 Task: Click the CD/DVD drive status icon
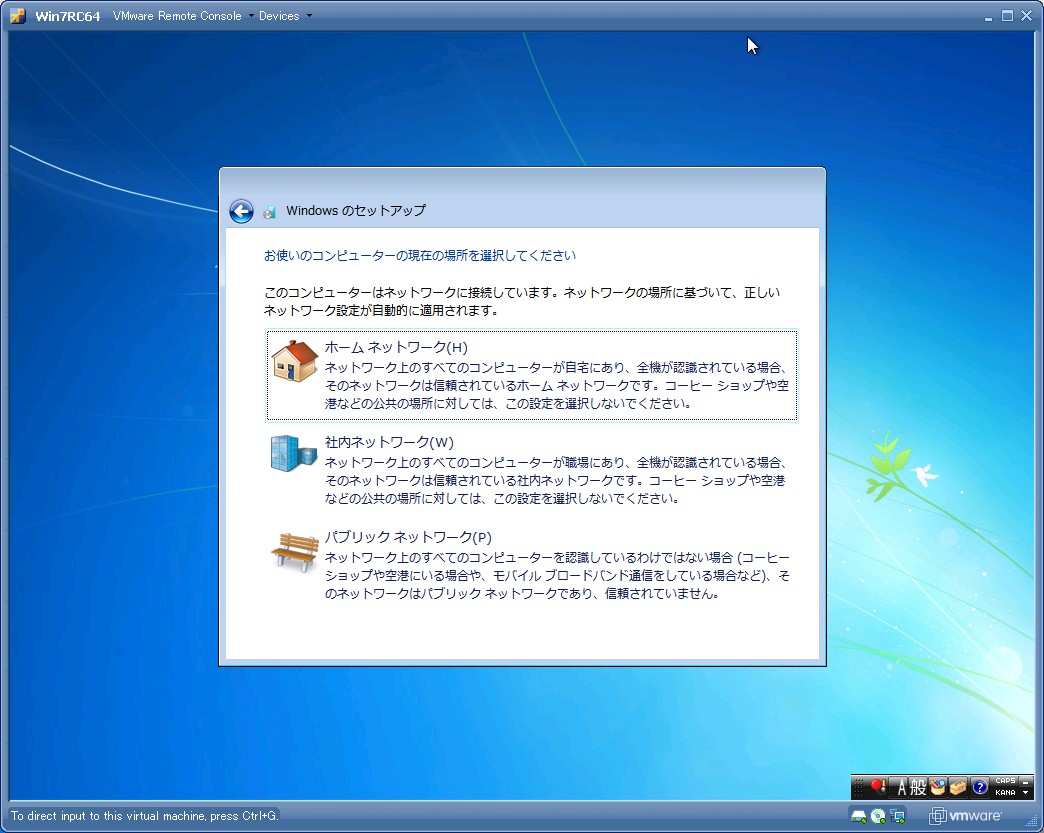(878, 816)
